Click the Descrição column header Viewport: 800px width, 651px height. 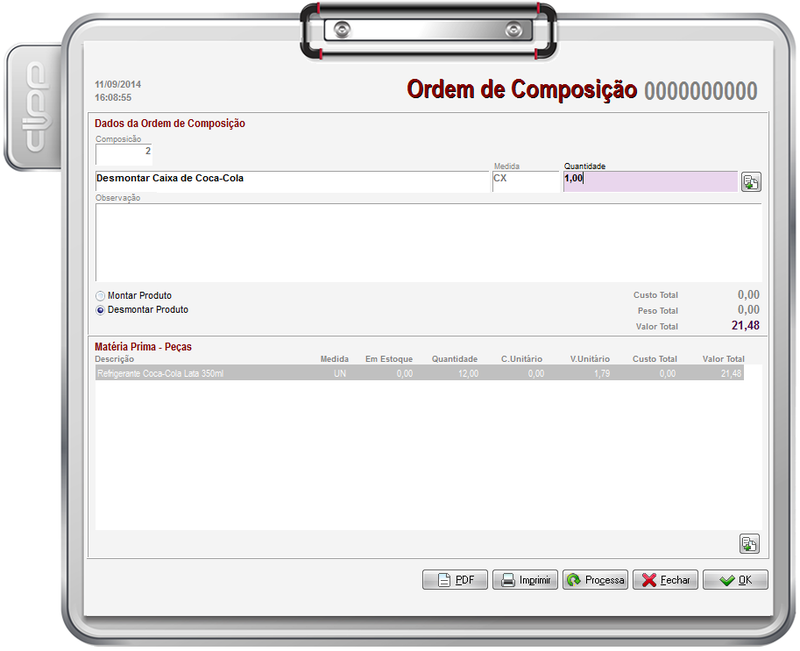coord(114,359)
